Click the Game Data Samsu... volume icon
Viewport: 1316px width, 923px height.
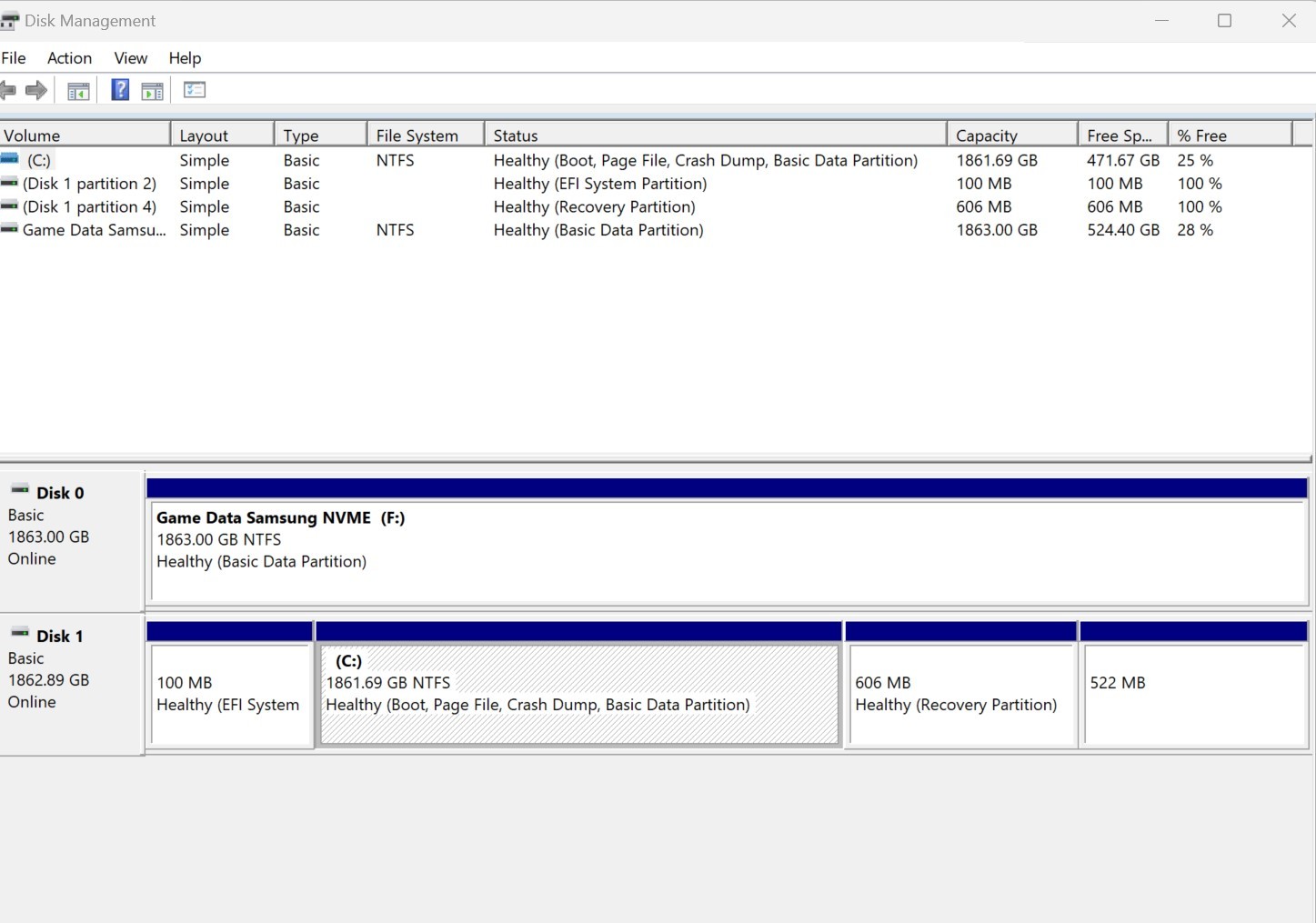click(x=9, y=230)
